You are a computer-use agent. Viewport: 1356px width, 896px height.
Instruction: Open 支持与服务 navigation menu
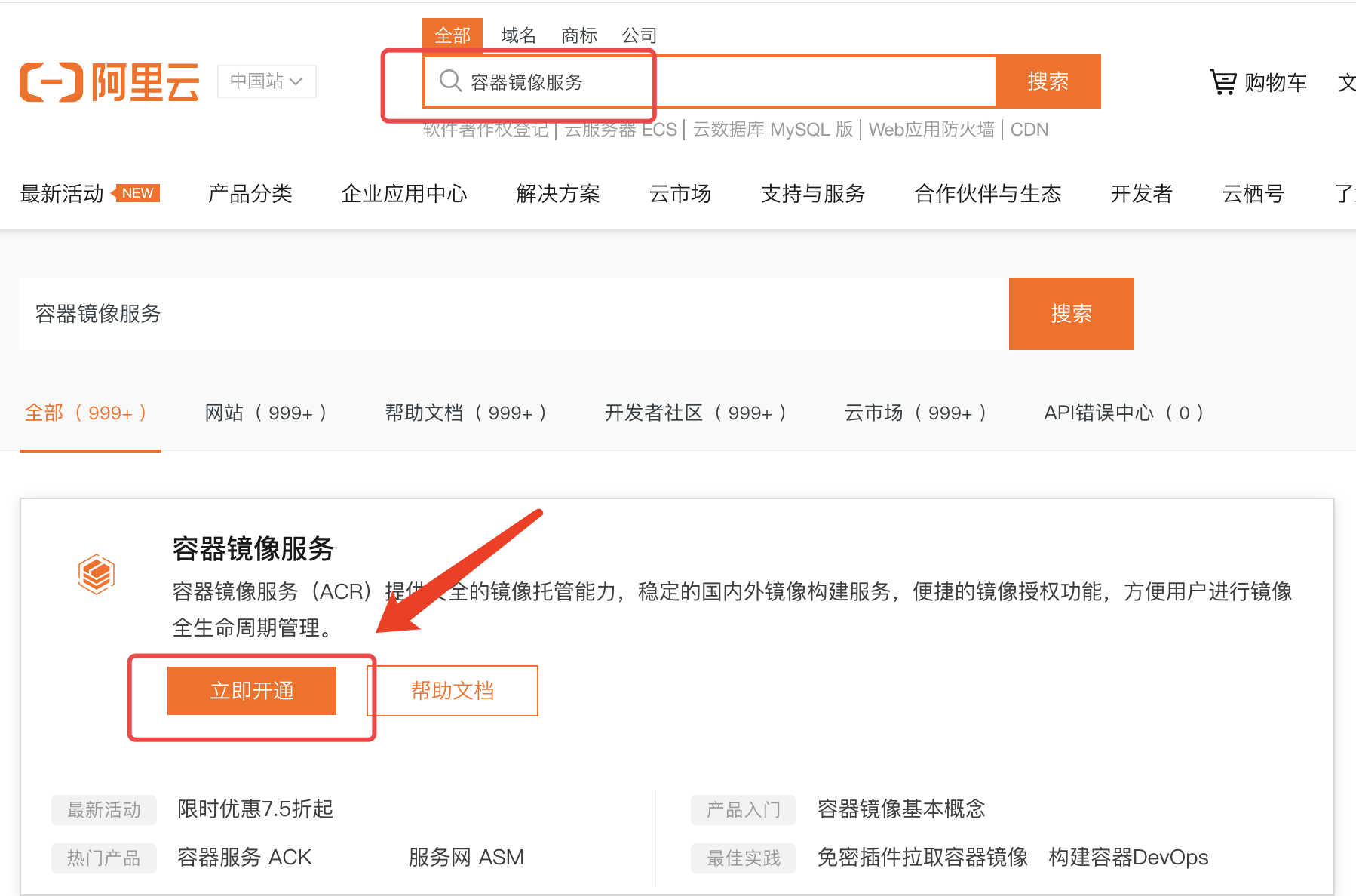813,194
